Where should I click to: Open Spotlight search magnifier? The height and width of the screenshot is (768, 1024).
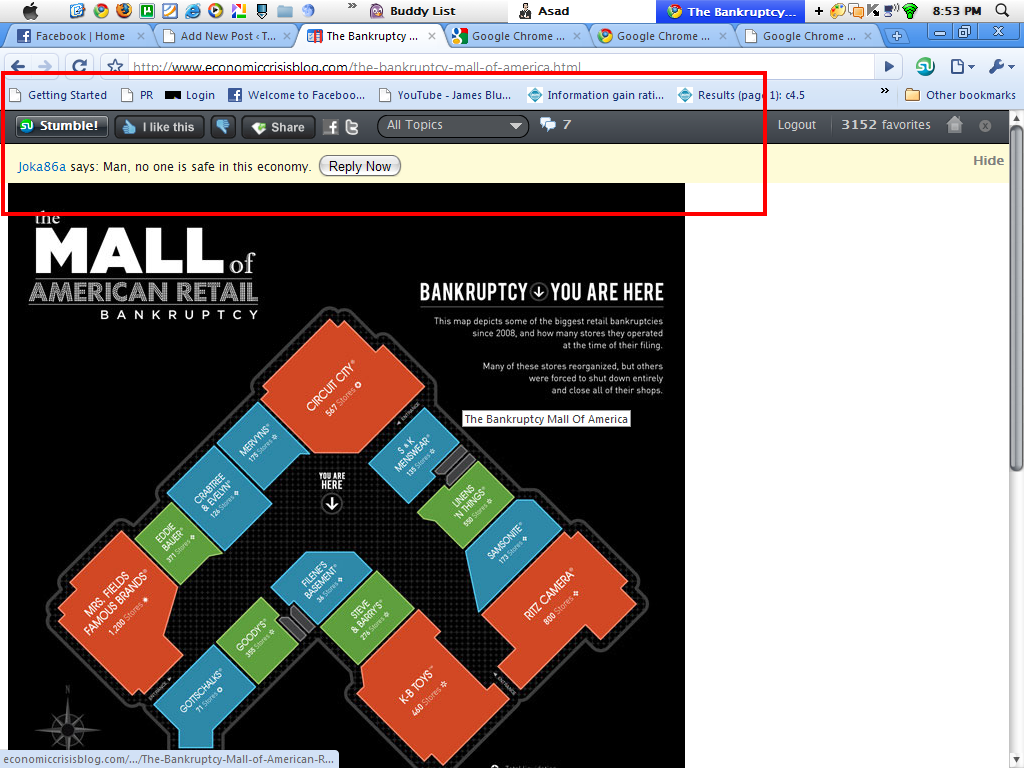(1002, 10)
